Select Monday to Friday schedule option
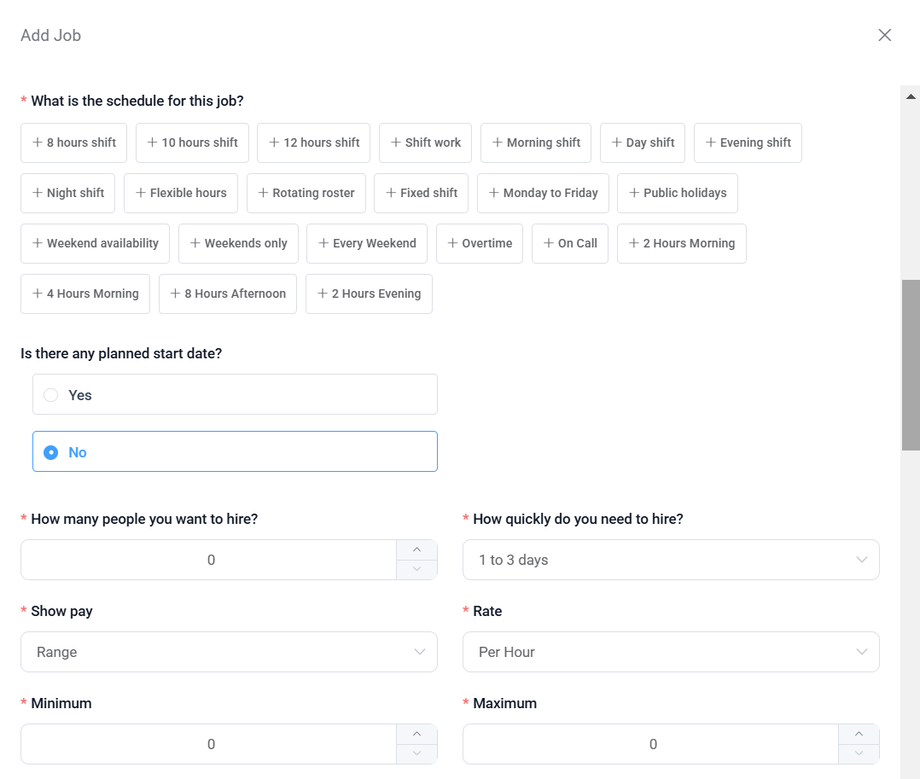This screenshot has width=920, height=779. coord(543,193)
